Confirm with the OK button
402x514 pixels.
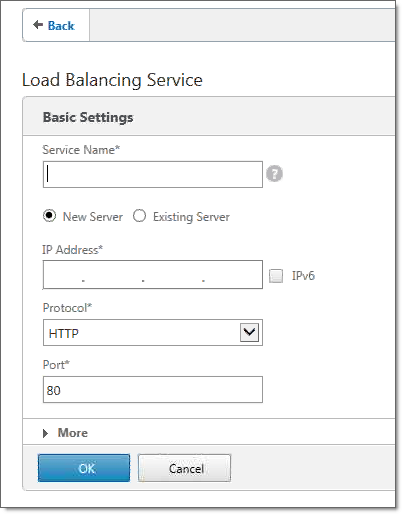pos(84,468)
